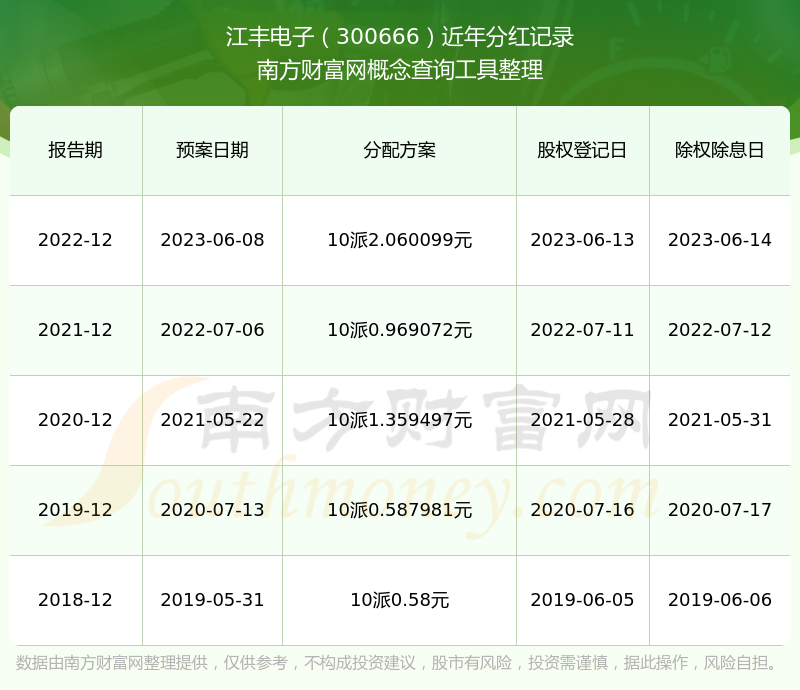Click the 预案日期 column header
800x690 pixels.
click(212, 151)
